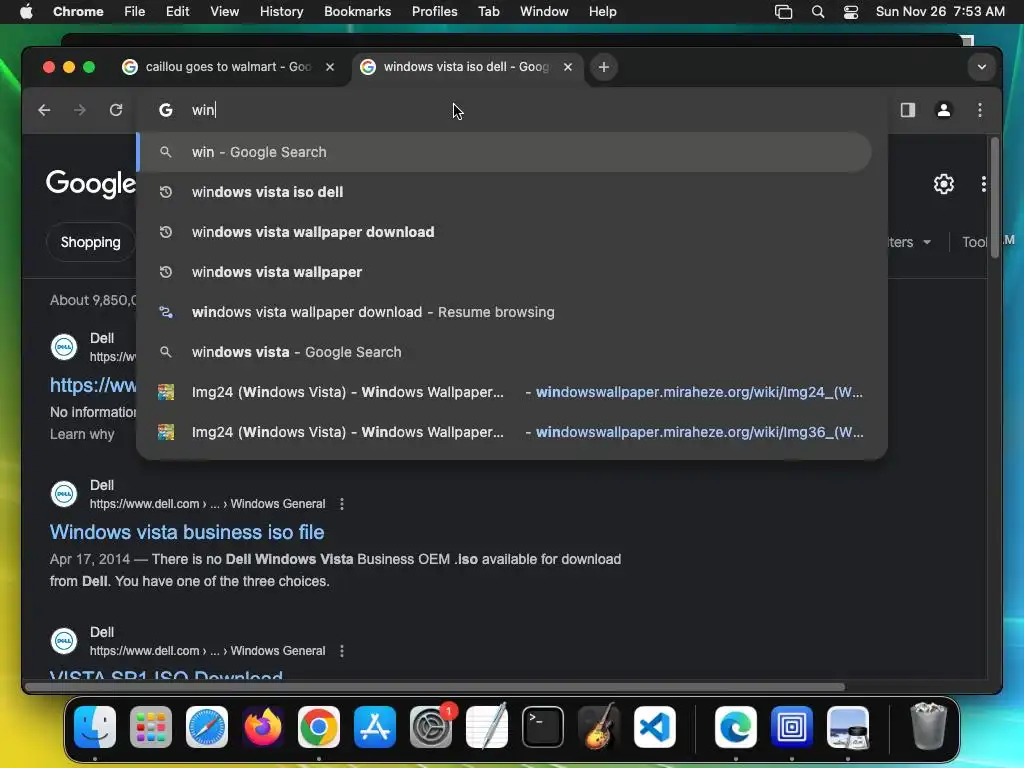Close the caillou goes to walmart tab
This screenshot has height=768, width=1024.
330,67
